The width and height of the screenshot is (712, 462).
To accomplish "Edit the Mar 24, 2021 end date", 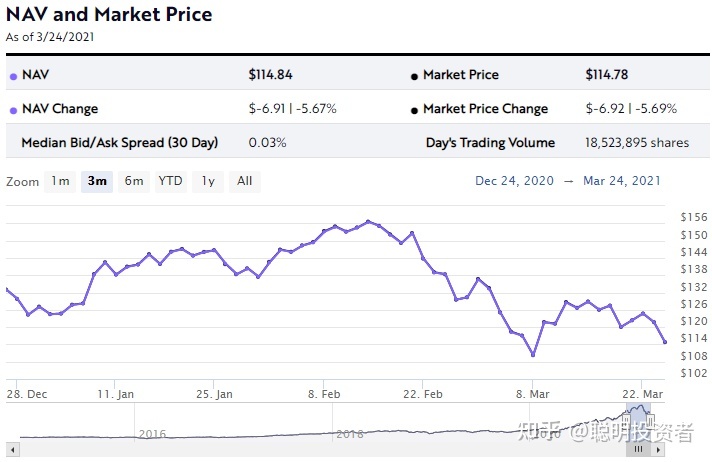I will (622, 181).
